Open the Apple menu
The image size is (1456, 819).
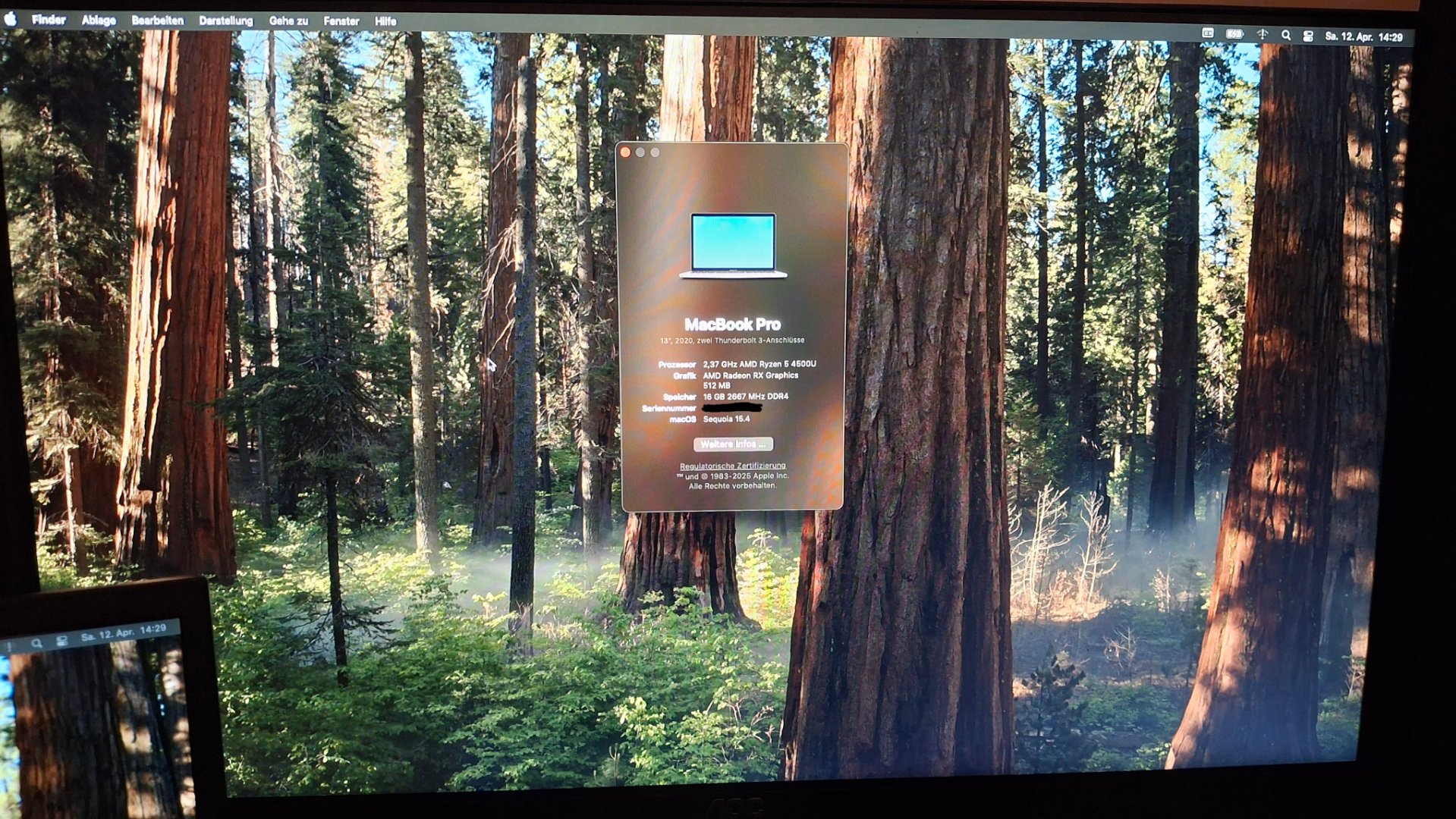11,19
